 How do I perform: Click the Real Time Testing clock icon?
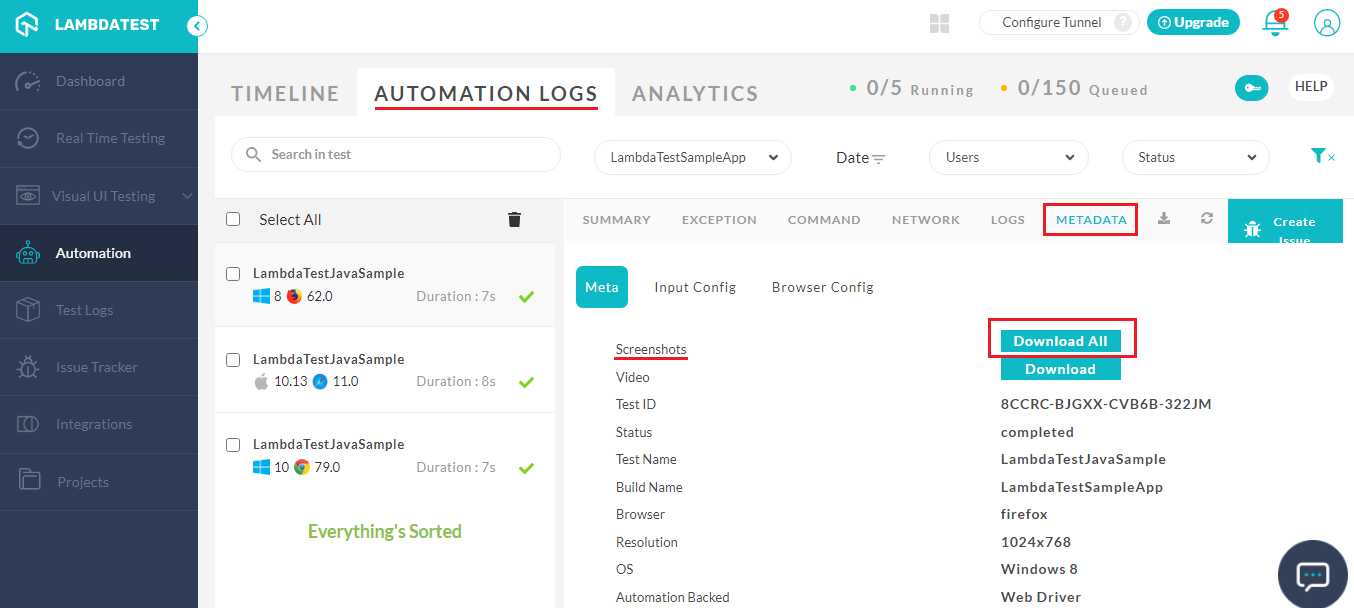point(28,138)
